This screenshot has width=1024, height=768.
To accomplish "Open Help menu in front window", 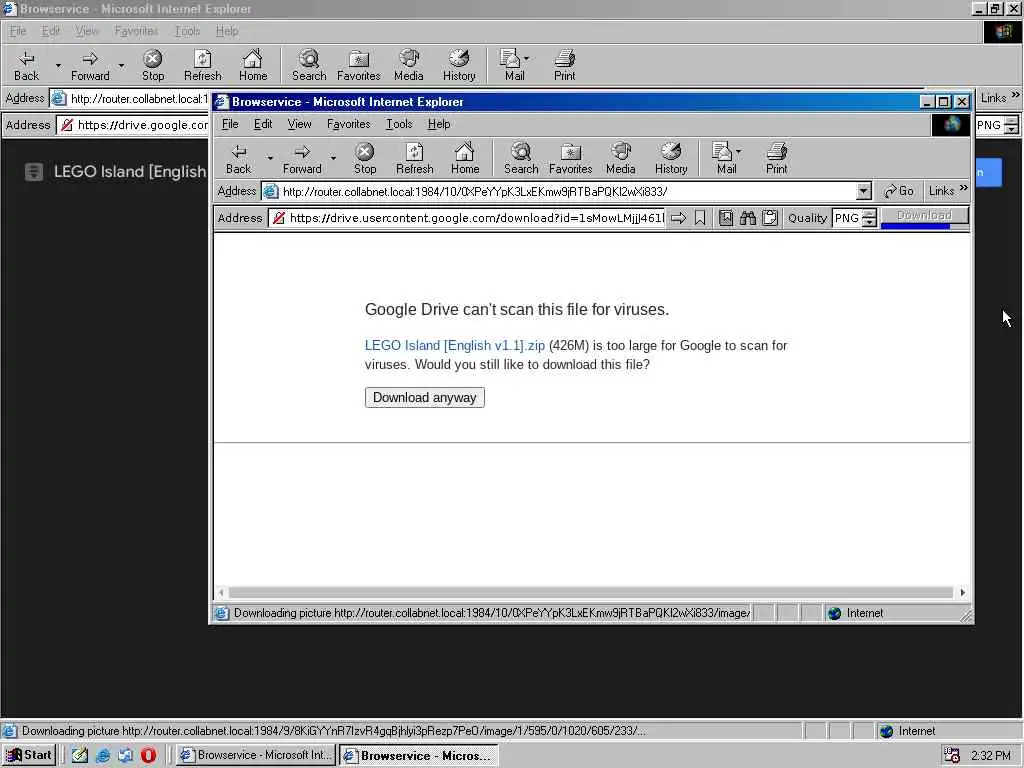I will click(x=439, y=124).
